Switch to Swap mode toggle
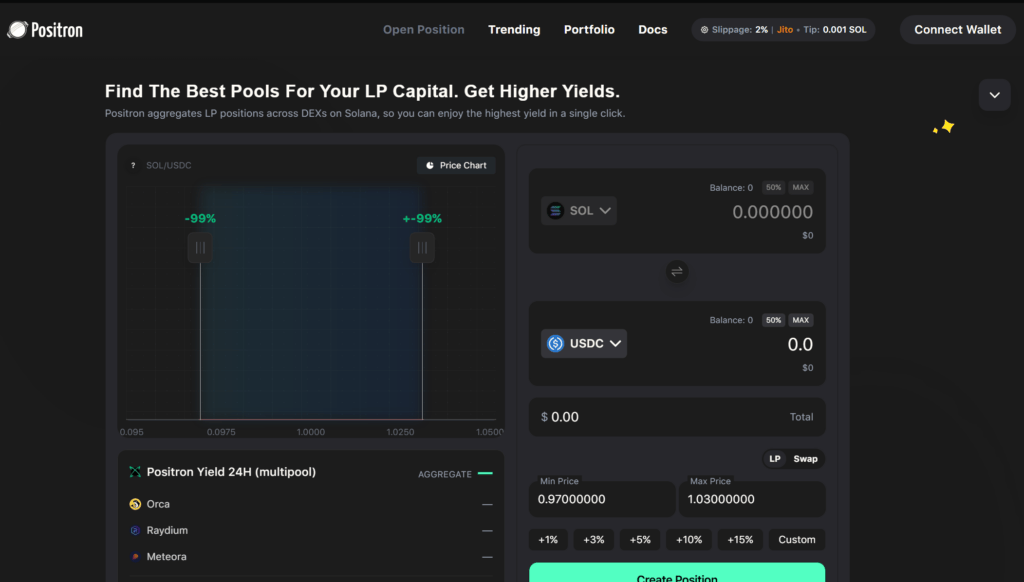 804,459
